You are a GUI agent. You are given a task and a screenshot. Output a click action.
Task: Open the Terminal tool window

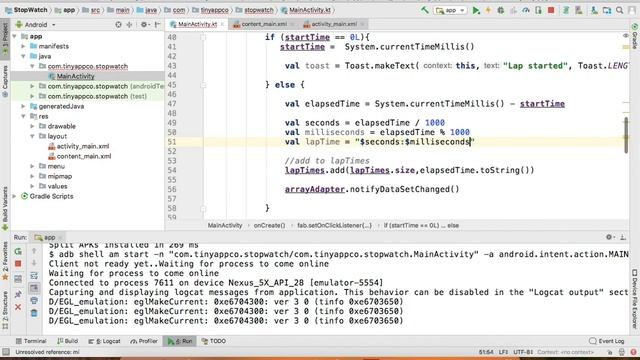tap(31, 341)
